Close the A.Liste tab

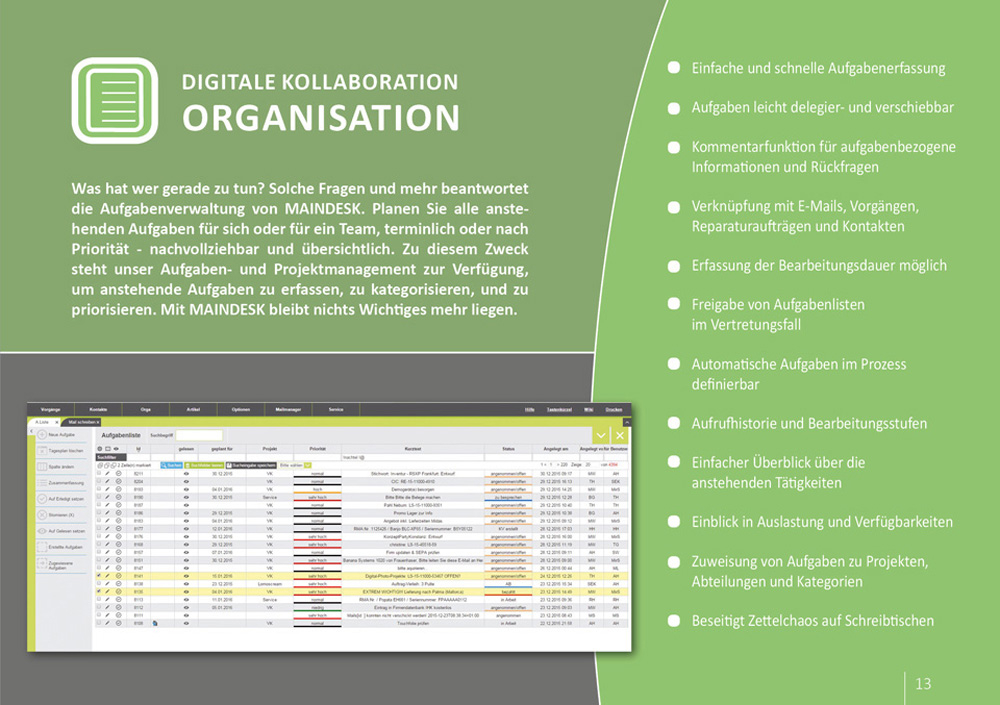(57, 422)
